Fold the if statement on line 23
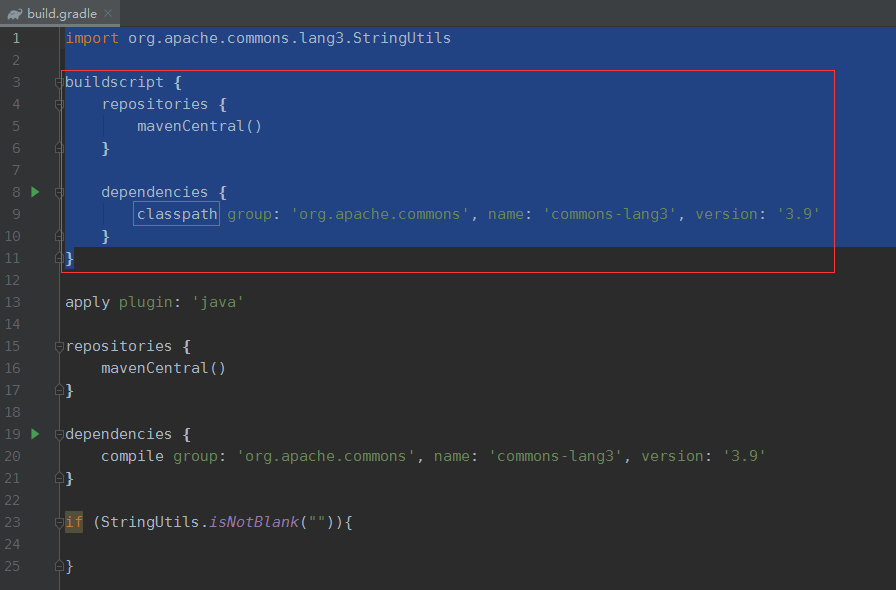Image resolution: width=896 pixels, height=590 pixels. pyautogui.click(x=60, y=522)
